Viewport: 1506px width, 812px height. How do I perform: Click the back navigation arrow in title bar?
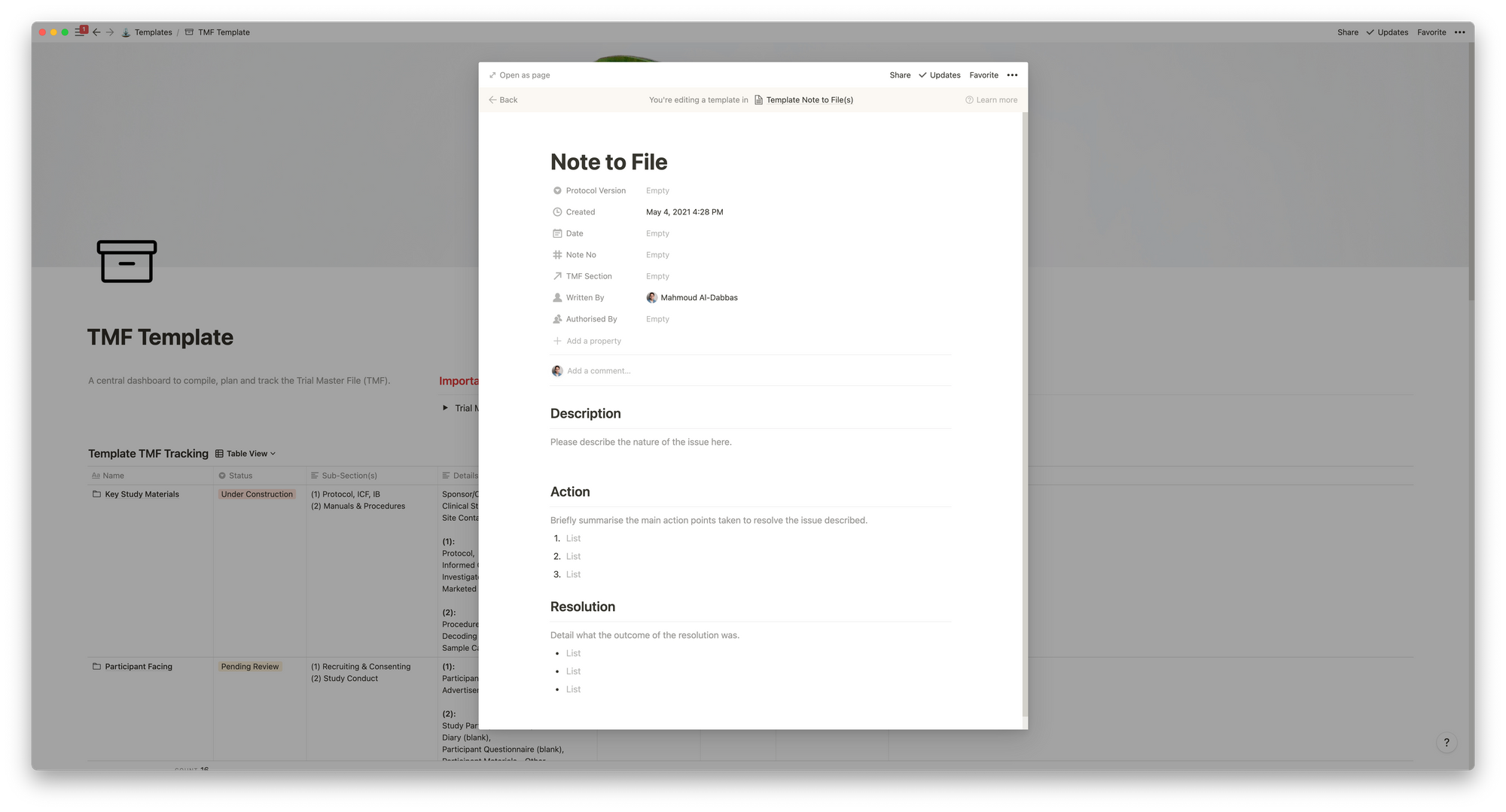tap(96, 32)
